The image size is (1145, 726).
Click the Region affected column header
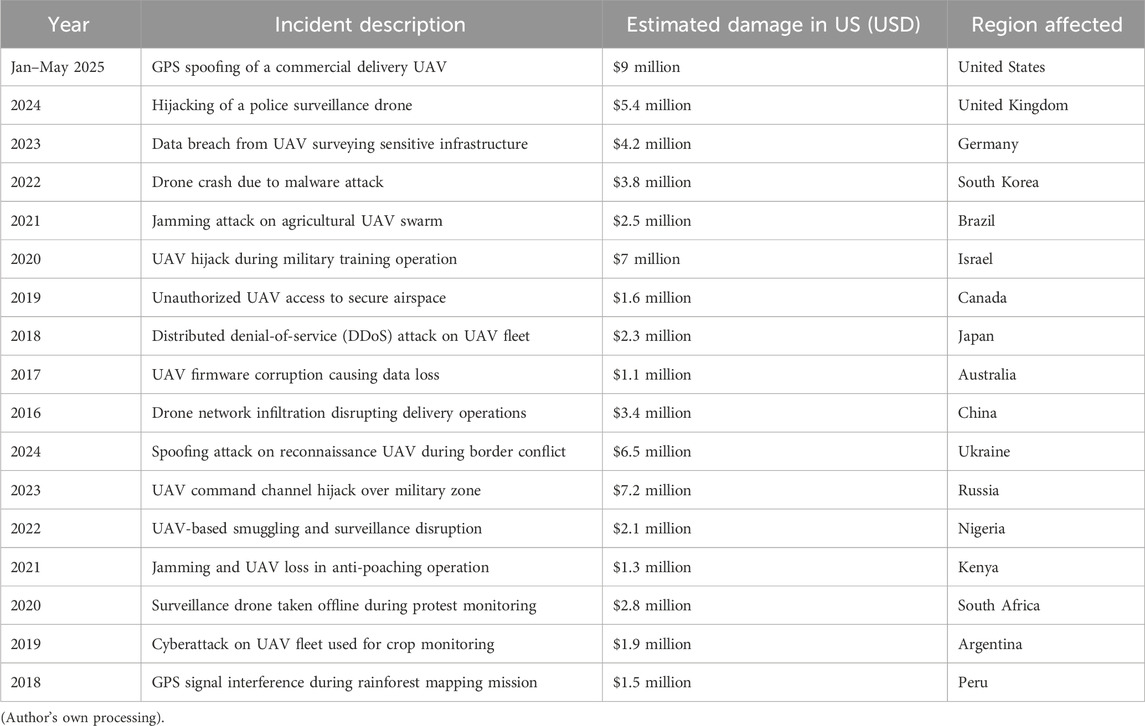point(1045,24)
